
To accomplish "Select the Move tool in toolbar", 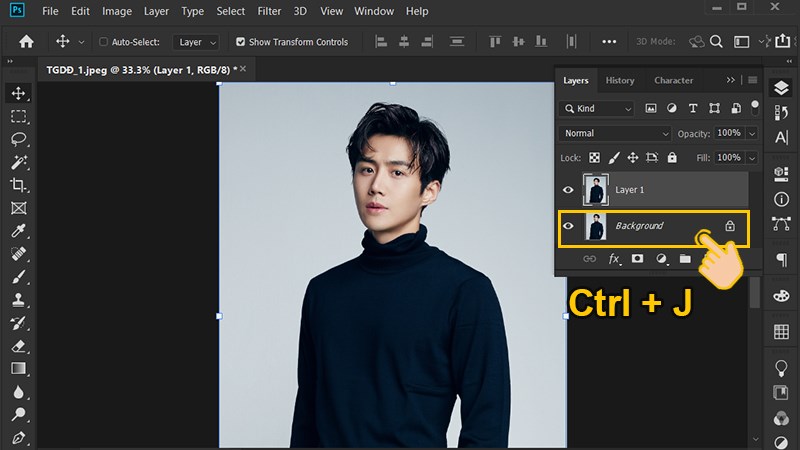I will tap(18, 93).
